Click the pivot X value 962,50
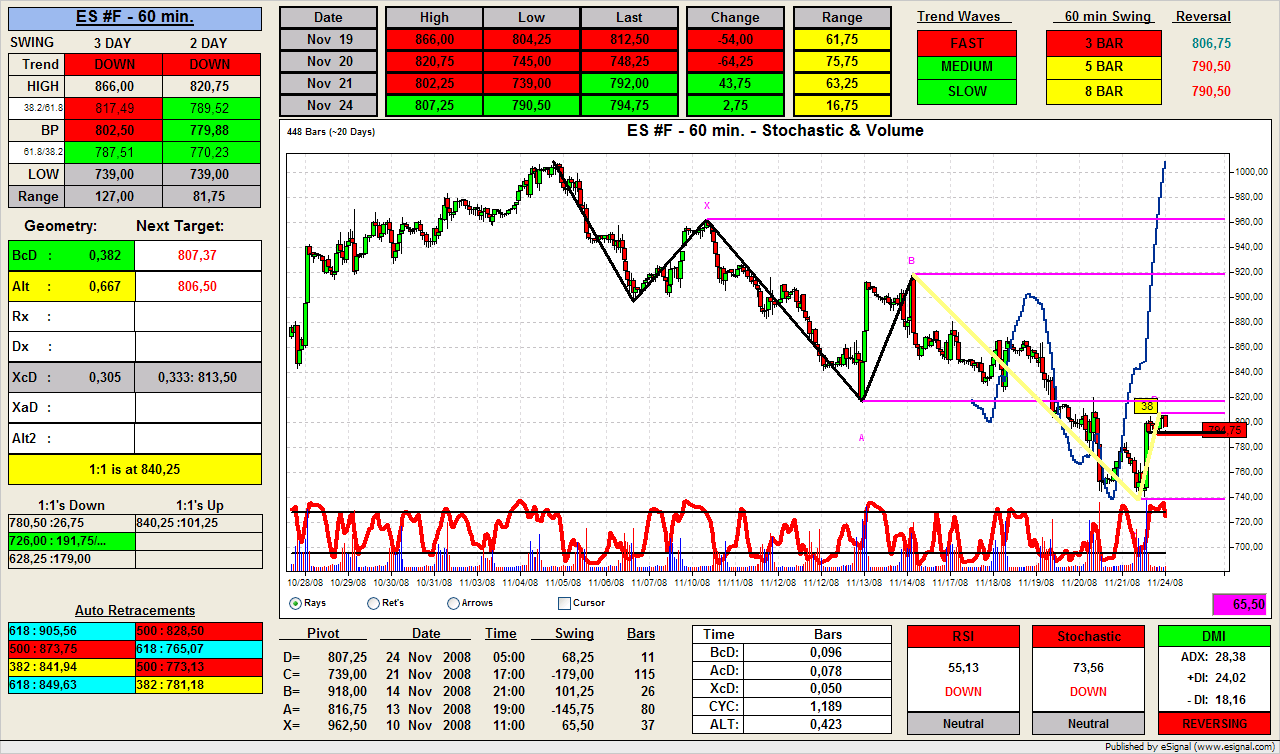The image size is (1280, 754). click(x=349, y=725)
